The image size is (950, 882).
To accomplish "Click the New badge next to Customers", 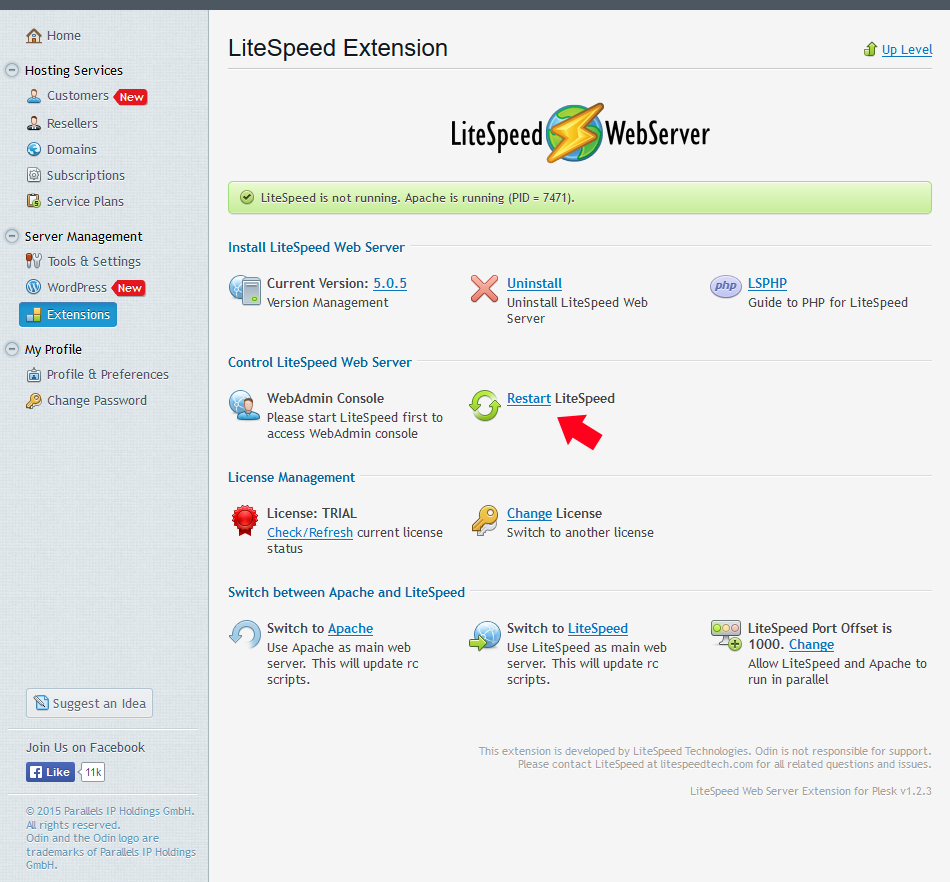I will [131, 97].
